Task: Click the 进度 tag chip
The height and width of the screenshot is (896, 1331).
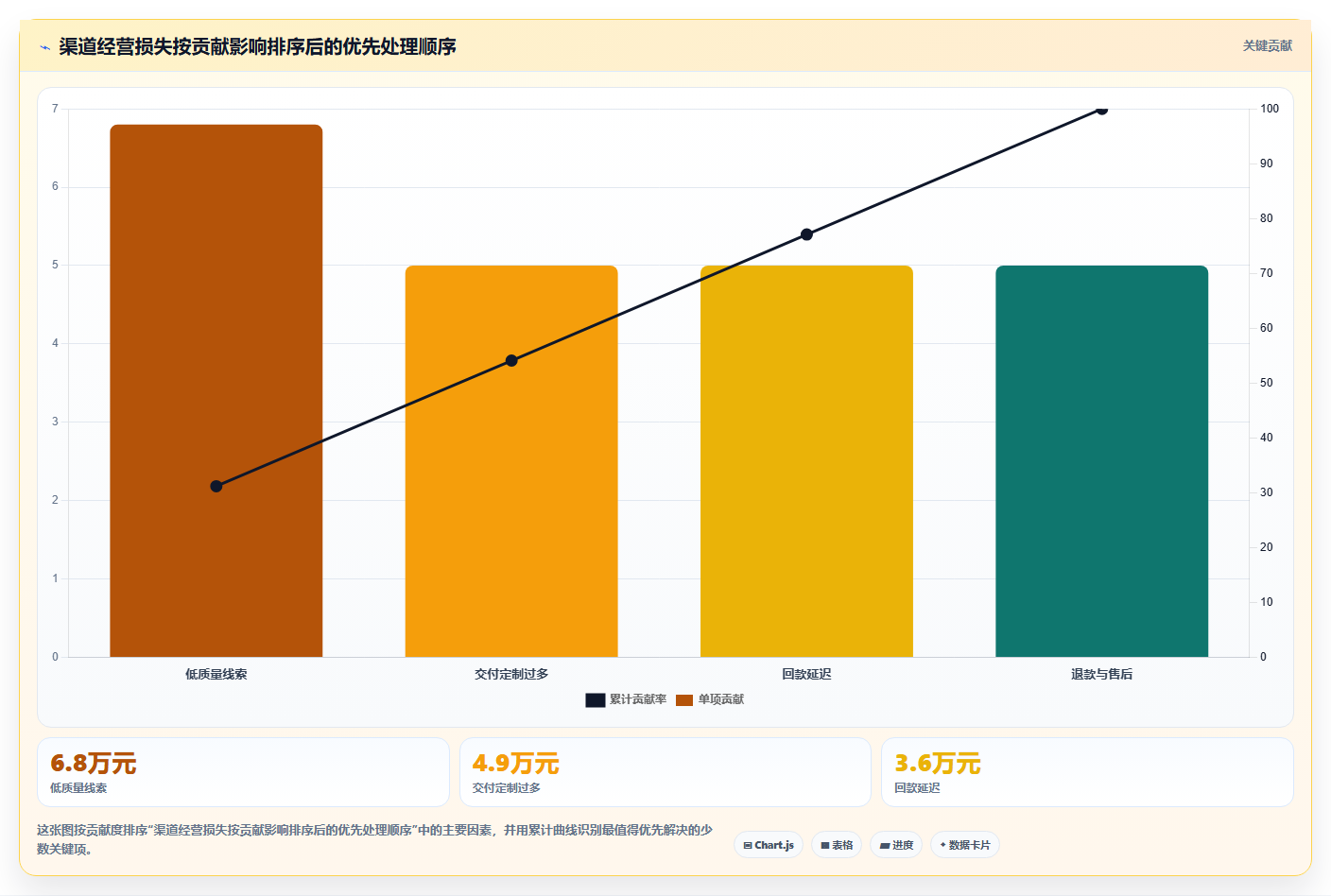Action: click(x=896, y=845)
